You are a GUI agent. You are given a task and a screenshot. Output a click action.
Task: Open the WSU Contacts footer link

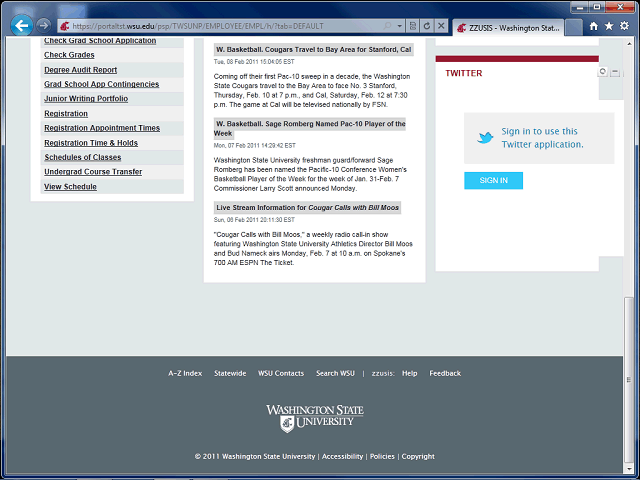tap(281, 373)
